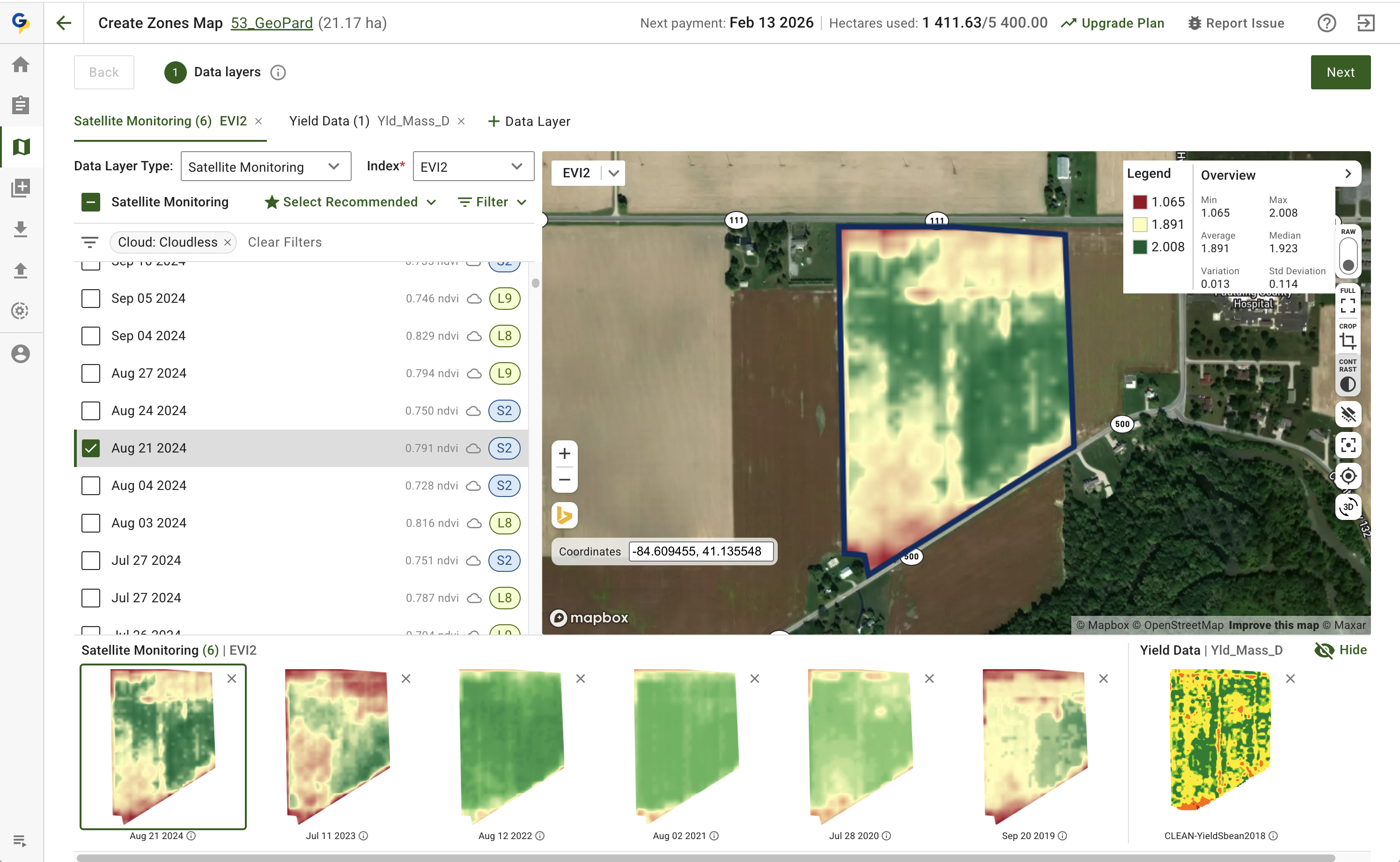The image size is (1400, 862).
Task: Switch to Yield Data Yld_Mass_D tab
Action: (x=369, y=121)
